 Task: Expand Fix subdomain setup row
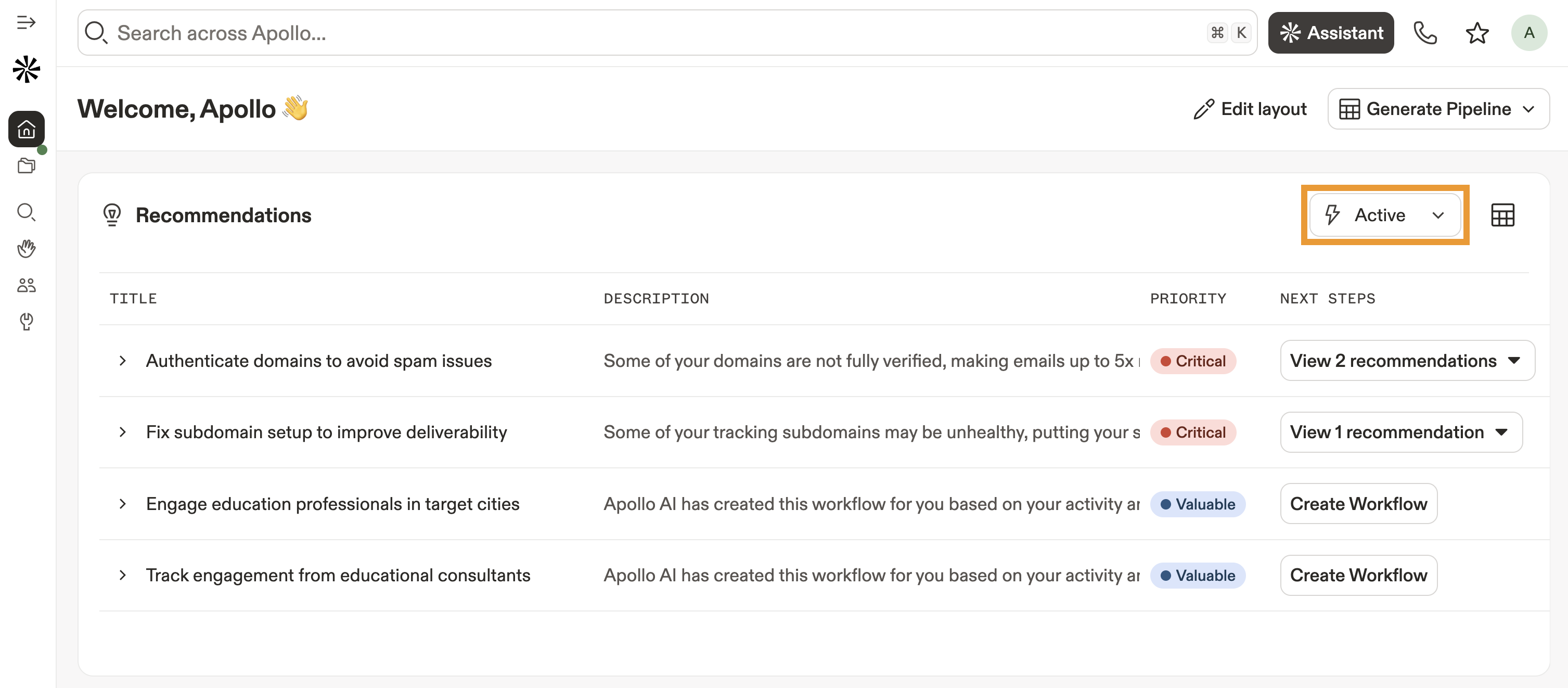pyautogui.click(x=122, y=432)
